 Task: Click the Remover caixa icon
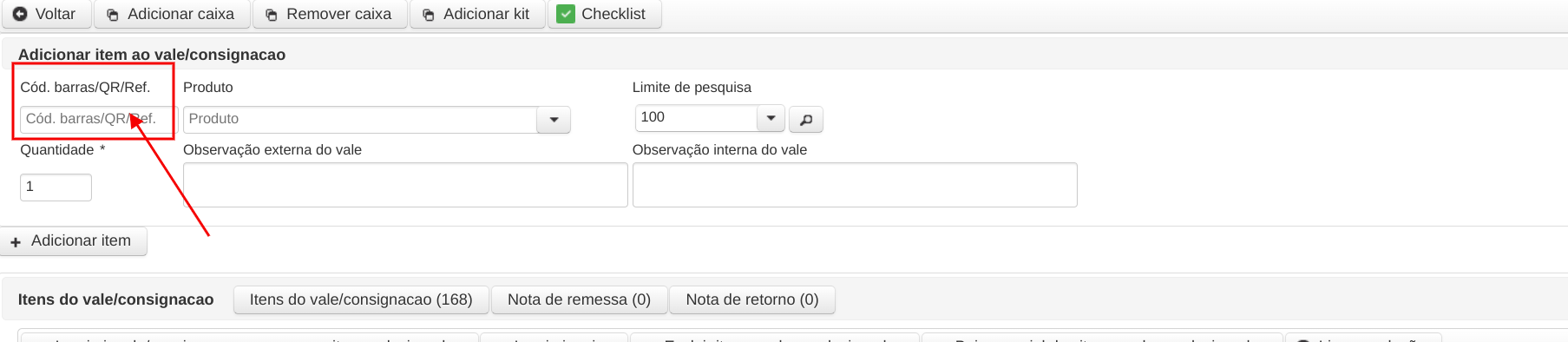[x=271, y=15]
